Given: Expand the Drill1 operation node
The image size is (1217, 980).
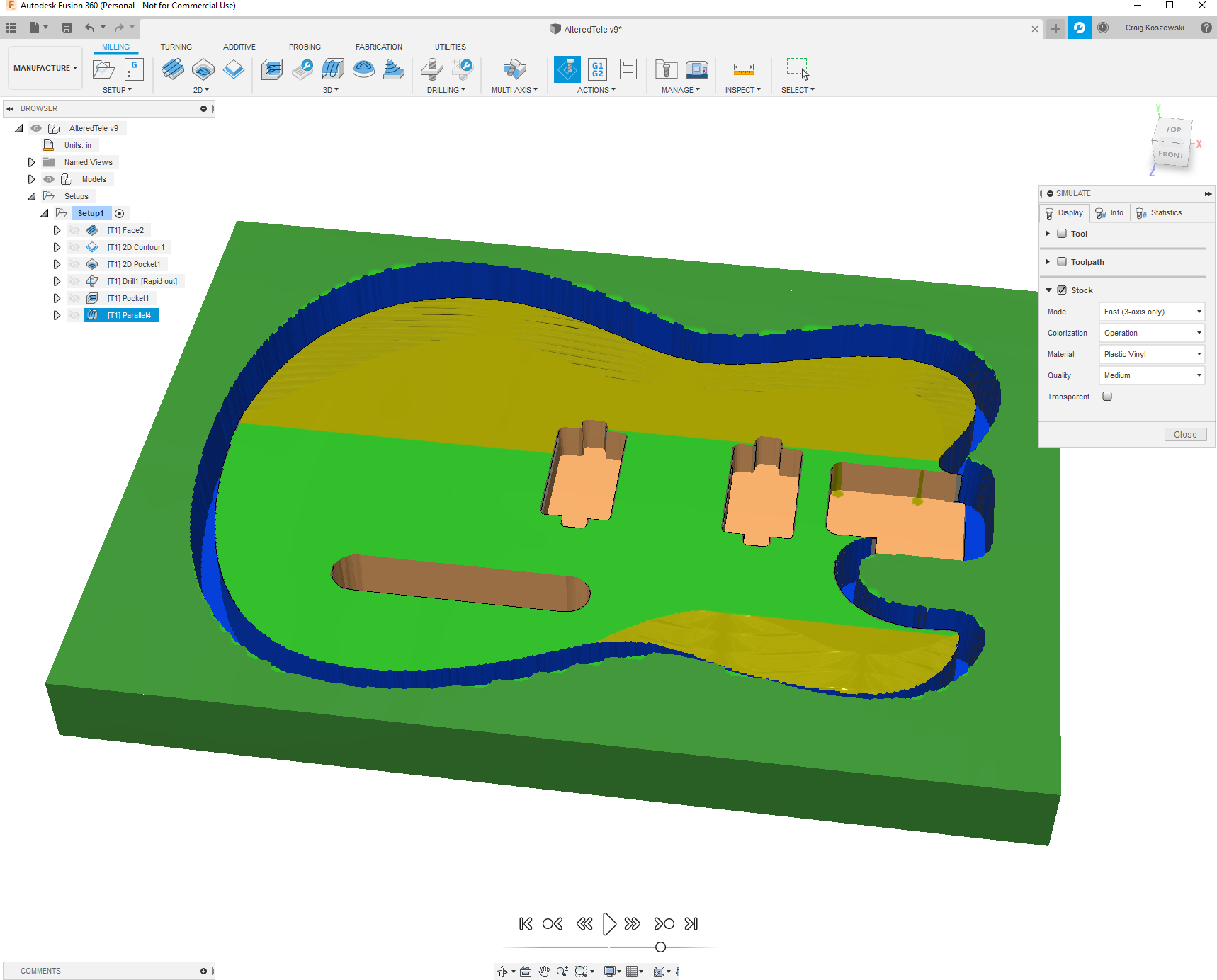Looking at the screenshot, I should point(57,281).
